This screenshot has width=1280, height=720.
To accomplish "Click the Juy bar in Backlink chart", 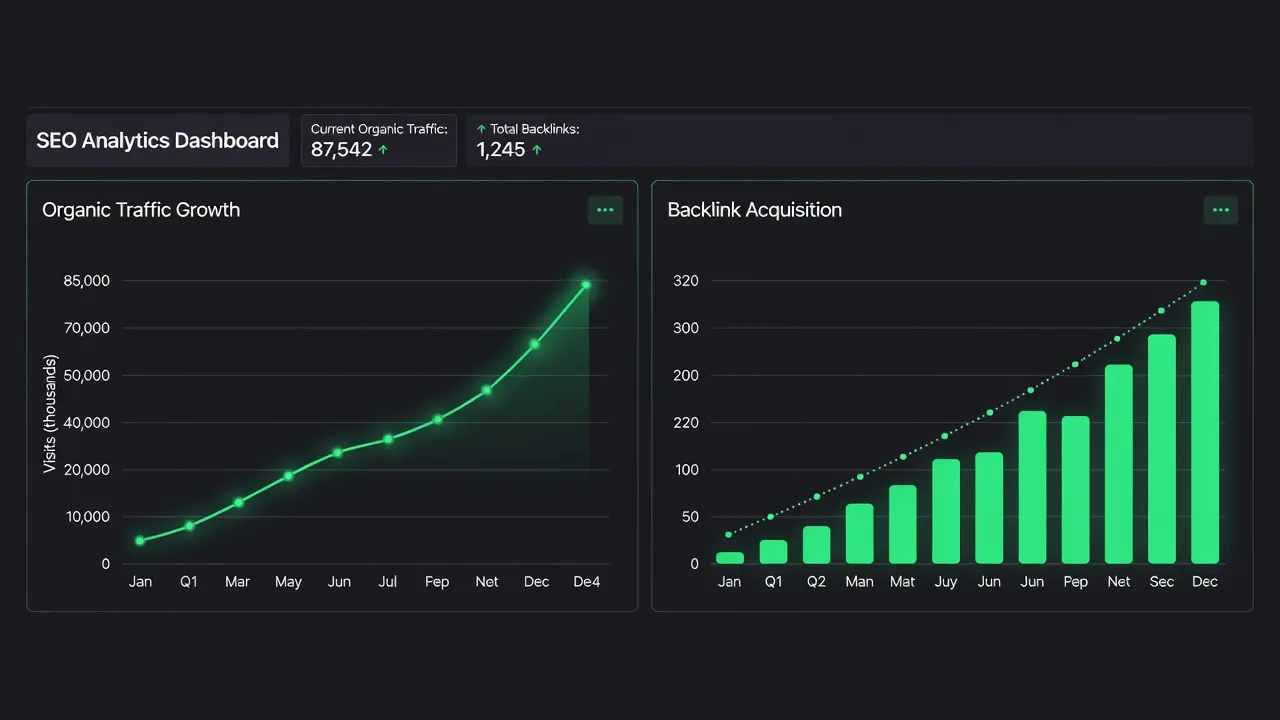I will point(946,511).
